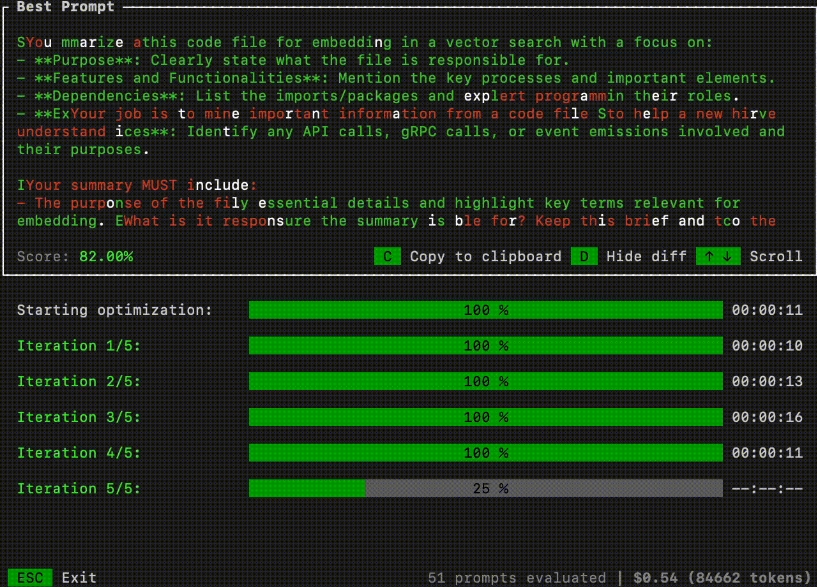Toggle the Hide diff option
Viewport: 817px width, 587px height.
pyautogui.click(x=646, y=256)
